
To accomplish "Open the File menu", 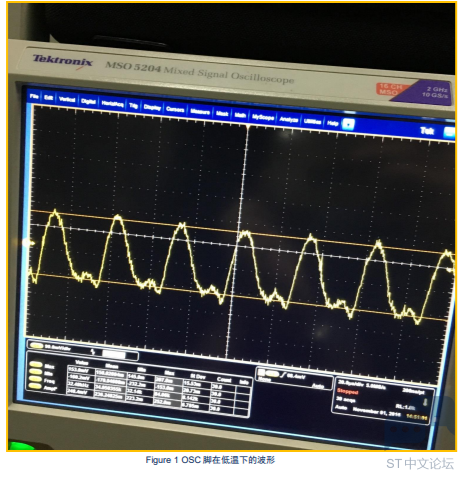I will tap(34, 96).
